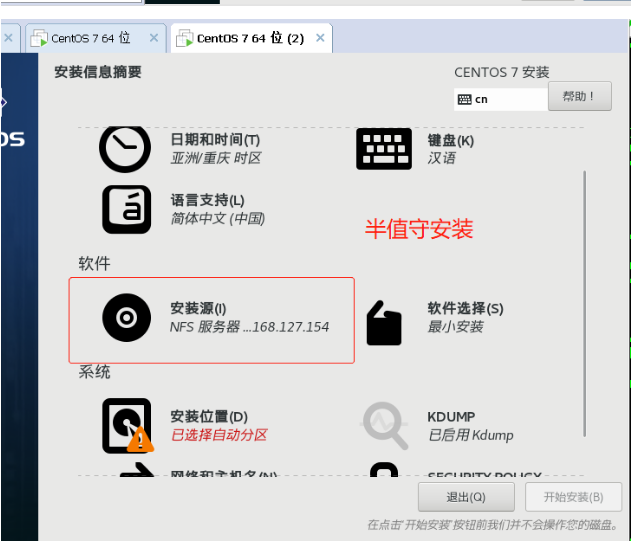Open the installation source disc icon
This screenshot has height=546, width=632.
coord(127,318)
